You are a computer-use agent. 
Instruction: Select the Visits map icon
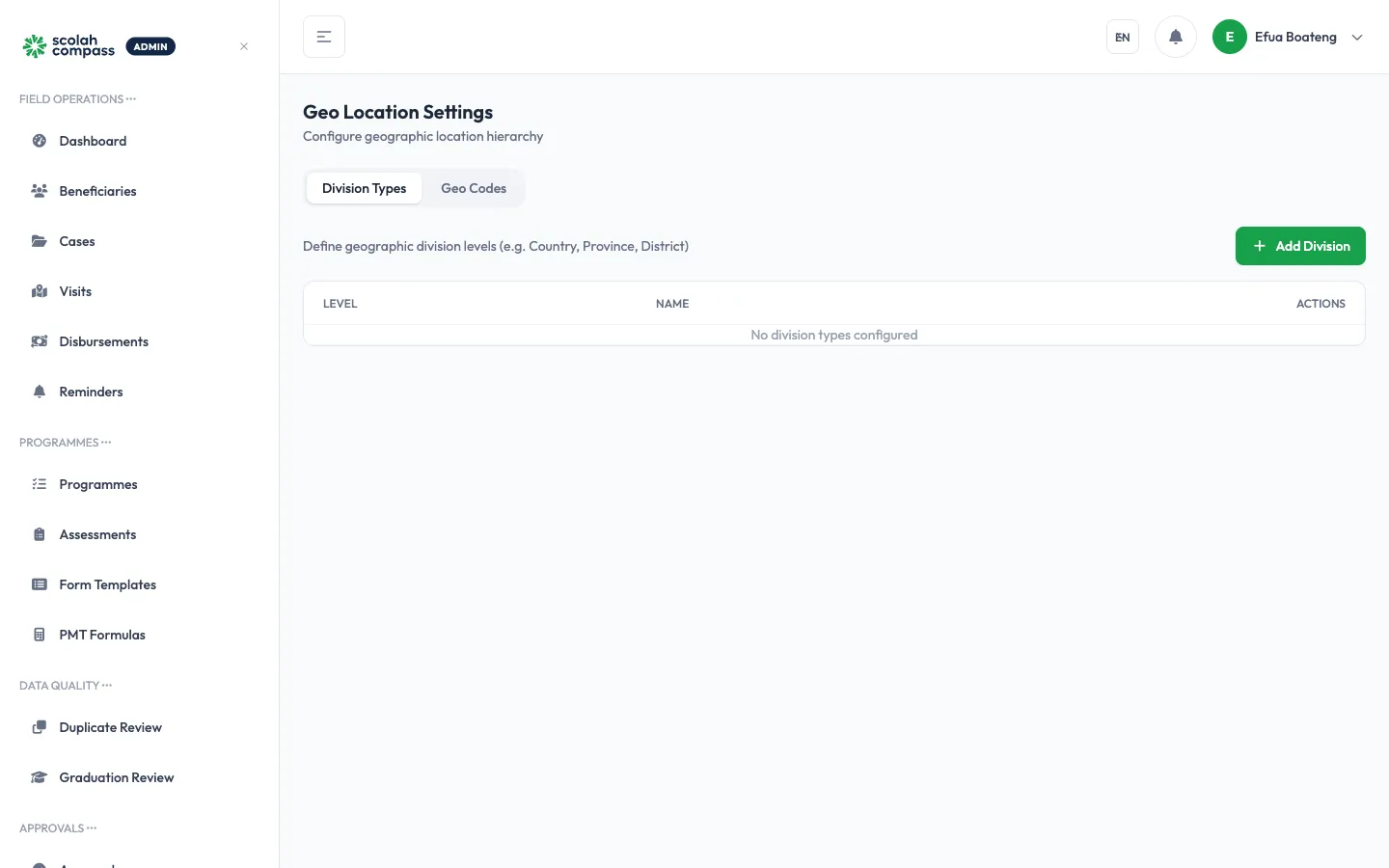40,291
